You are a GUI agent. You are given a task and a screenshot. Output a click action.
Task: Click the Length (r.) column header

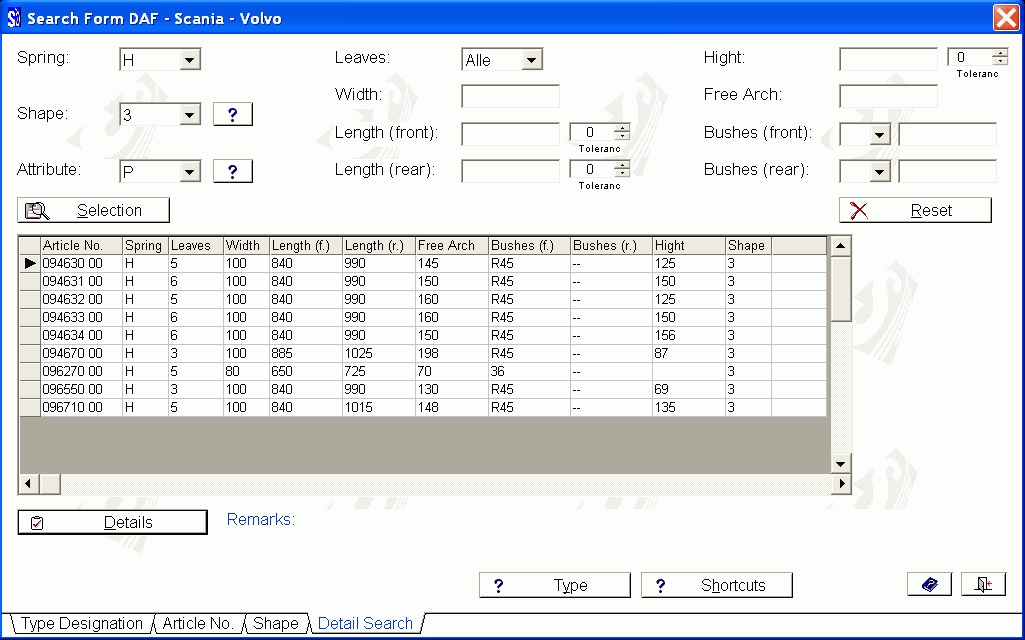[x=379, y=246]
